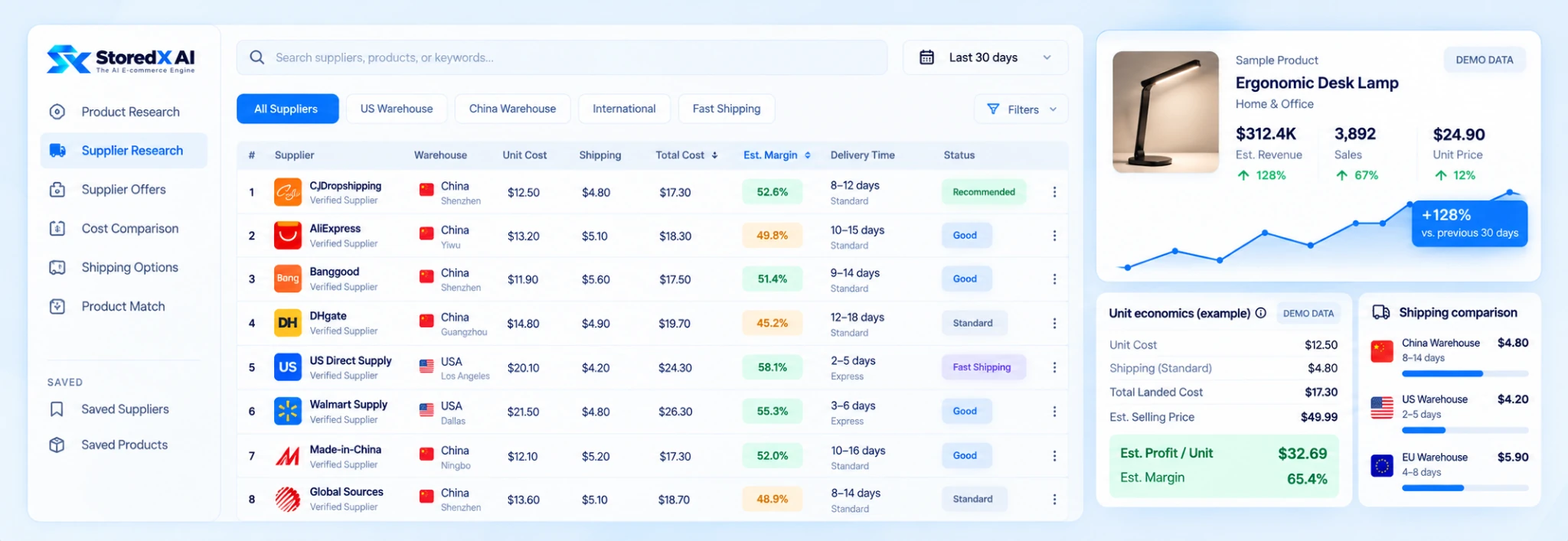This screenshot has height=541, width=1568.
Task: Sort the table by Total Cost
Action: coord(686,155)
